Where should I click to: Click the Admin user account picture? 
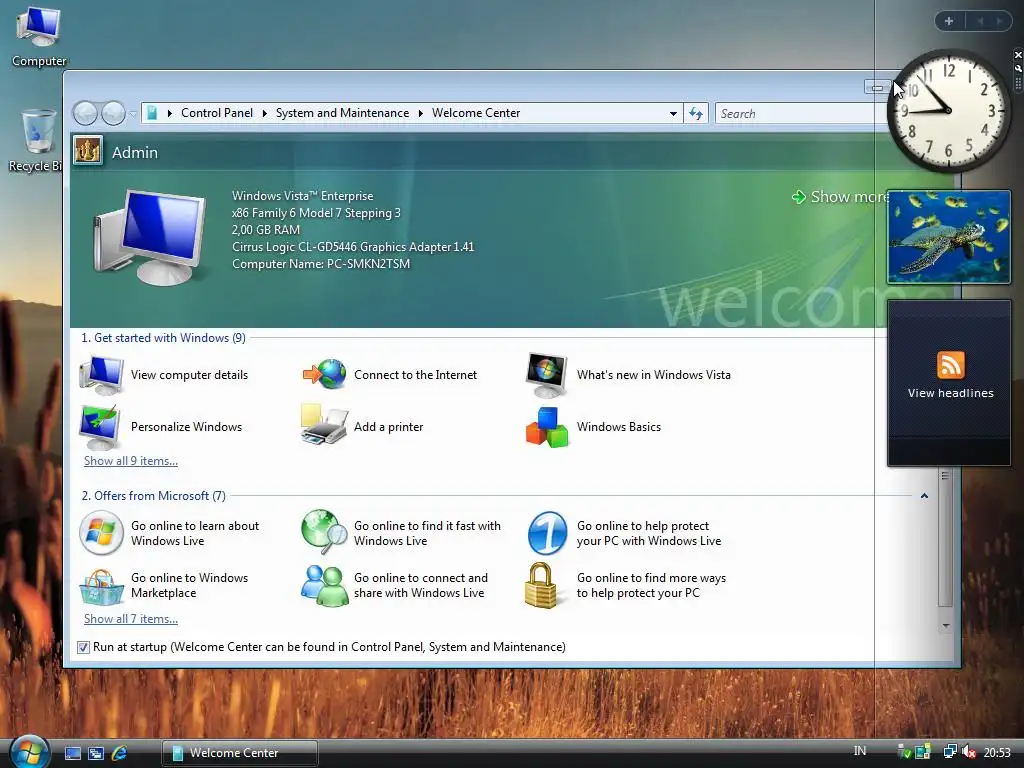click(88, 151)
